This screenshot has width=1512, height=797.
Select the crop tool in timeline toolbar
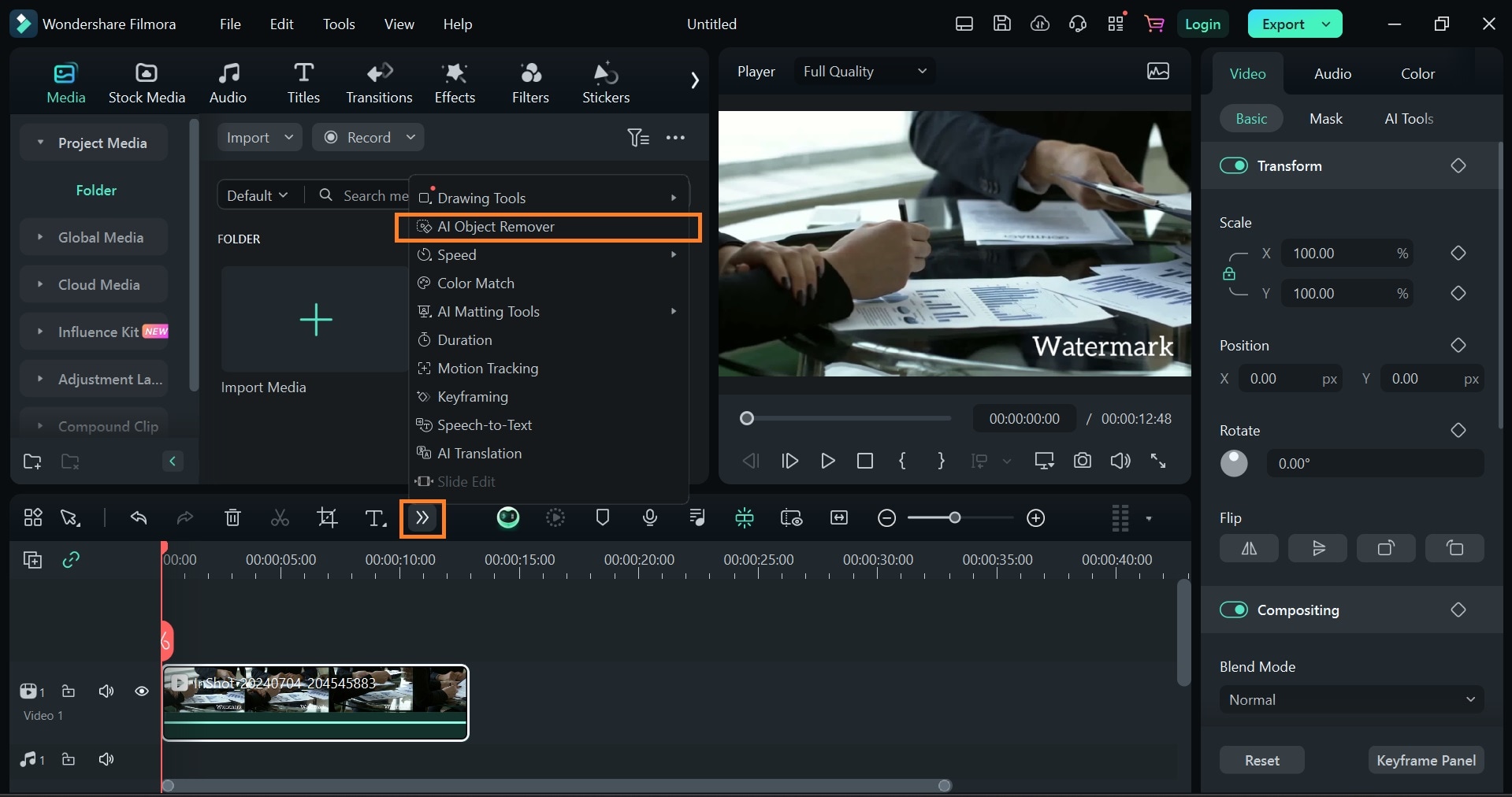[x=327, y=517]
